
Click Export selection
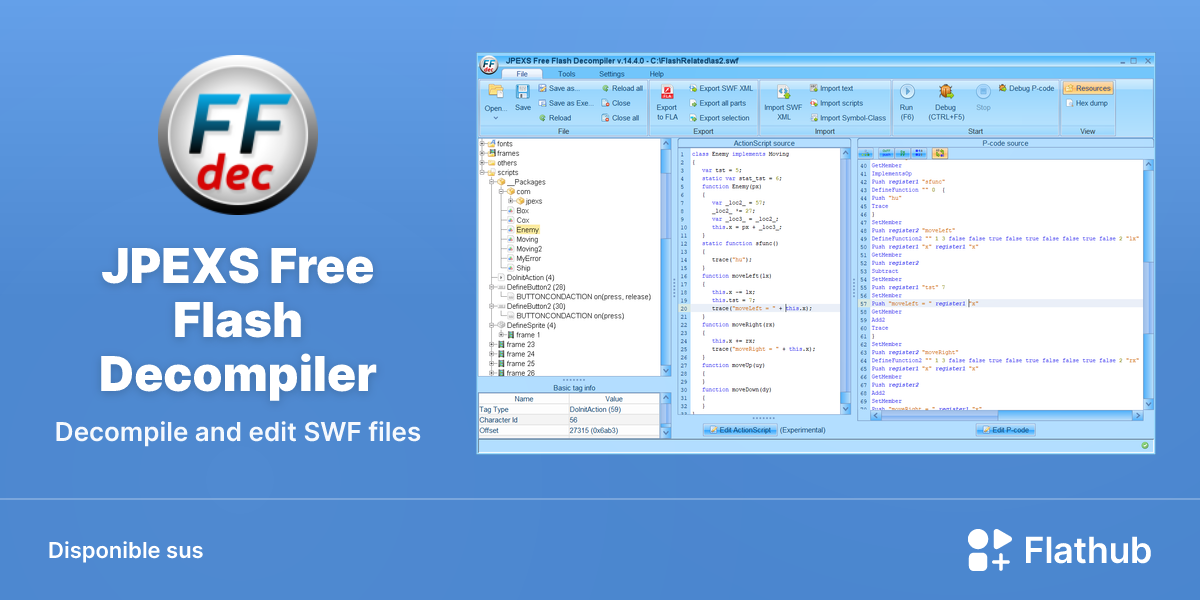tap(719, 118)
